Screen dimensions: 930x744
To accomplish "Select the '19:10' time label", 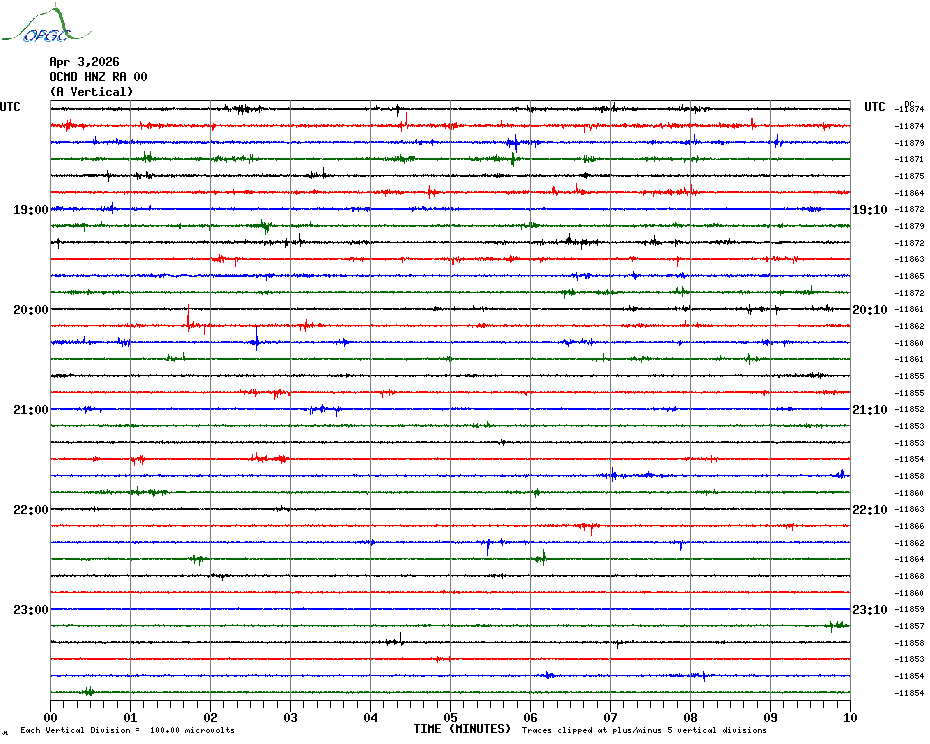I will [x=870, y=209].
